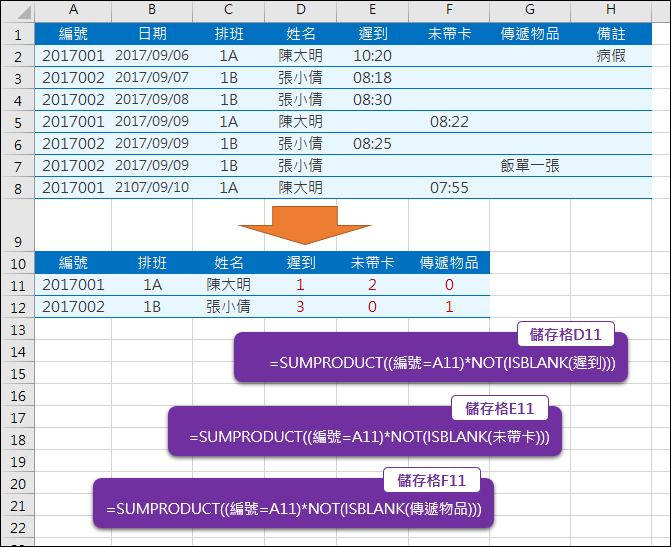Click the 儲存格E11 label box
Screen dimensions: 671x547
500,408
